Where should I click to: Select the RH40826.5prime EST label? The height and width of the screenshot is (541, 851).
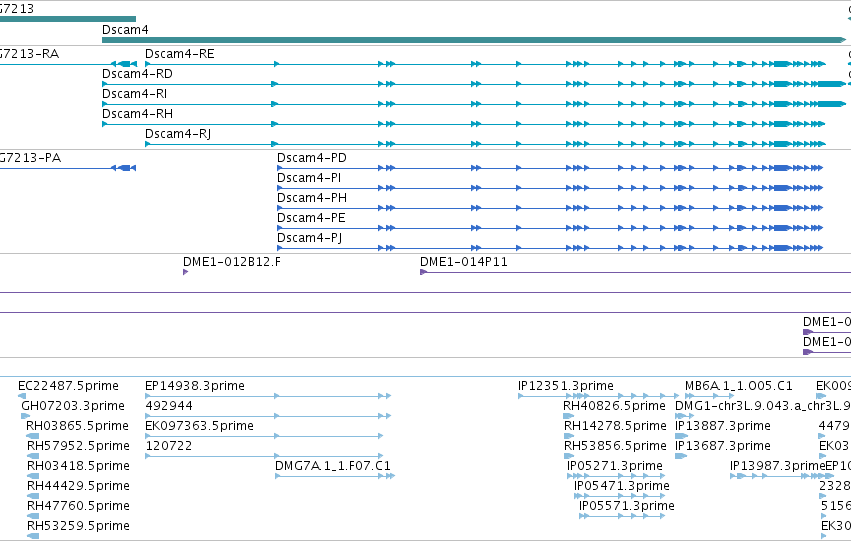tap(614, 406)
